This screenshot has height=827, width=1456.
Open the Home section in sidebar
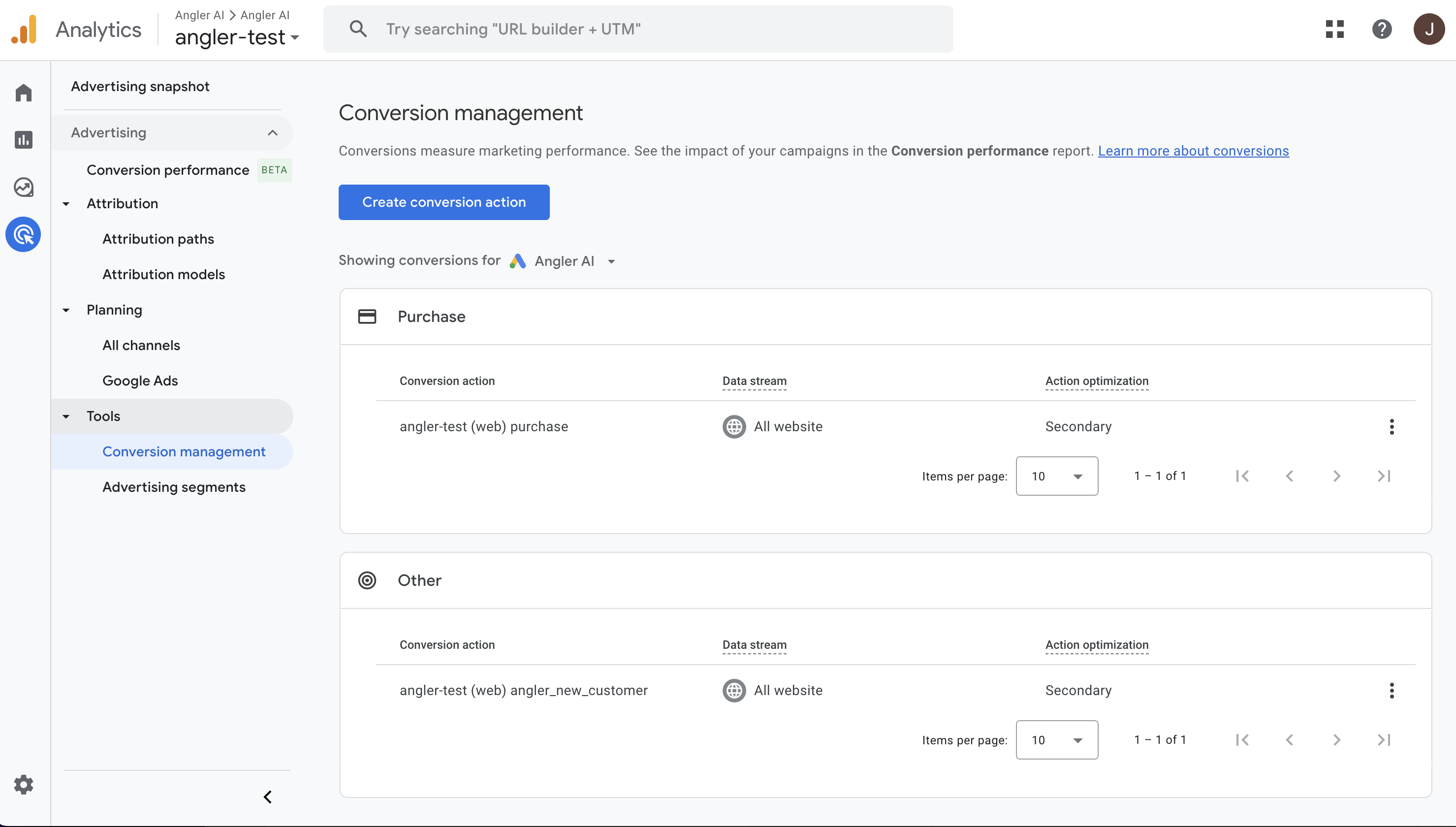[x=23, y=93]
